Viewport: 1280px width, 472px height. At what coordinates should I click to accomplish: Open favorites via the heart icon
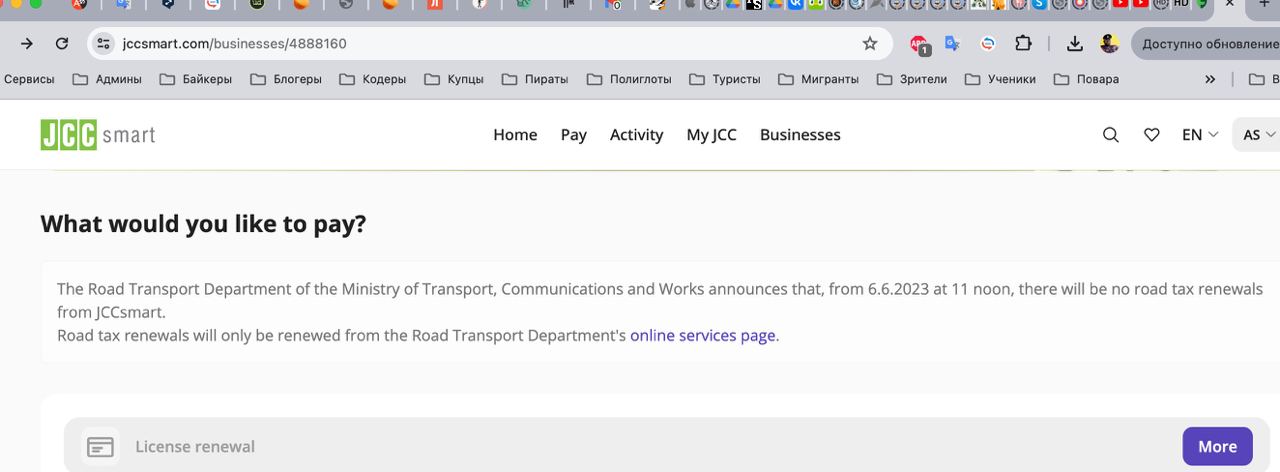[1151, 135]
